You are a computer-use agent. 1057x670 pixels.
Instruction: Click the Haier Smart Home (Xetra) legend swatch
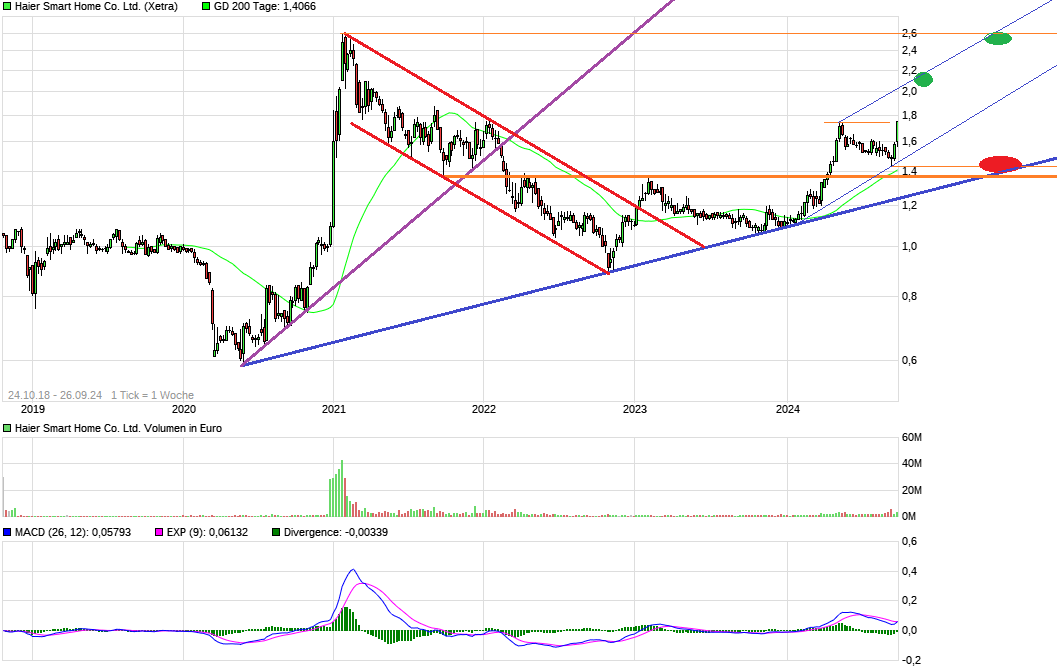click(x=7, y=7)
